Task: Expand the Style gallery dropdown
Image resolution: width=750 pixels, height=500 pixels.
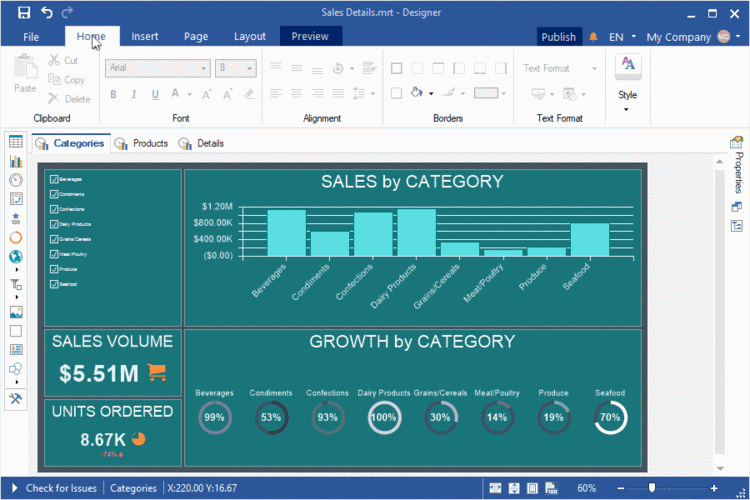Action: (x=626, y=110)
